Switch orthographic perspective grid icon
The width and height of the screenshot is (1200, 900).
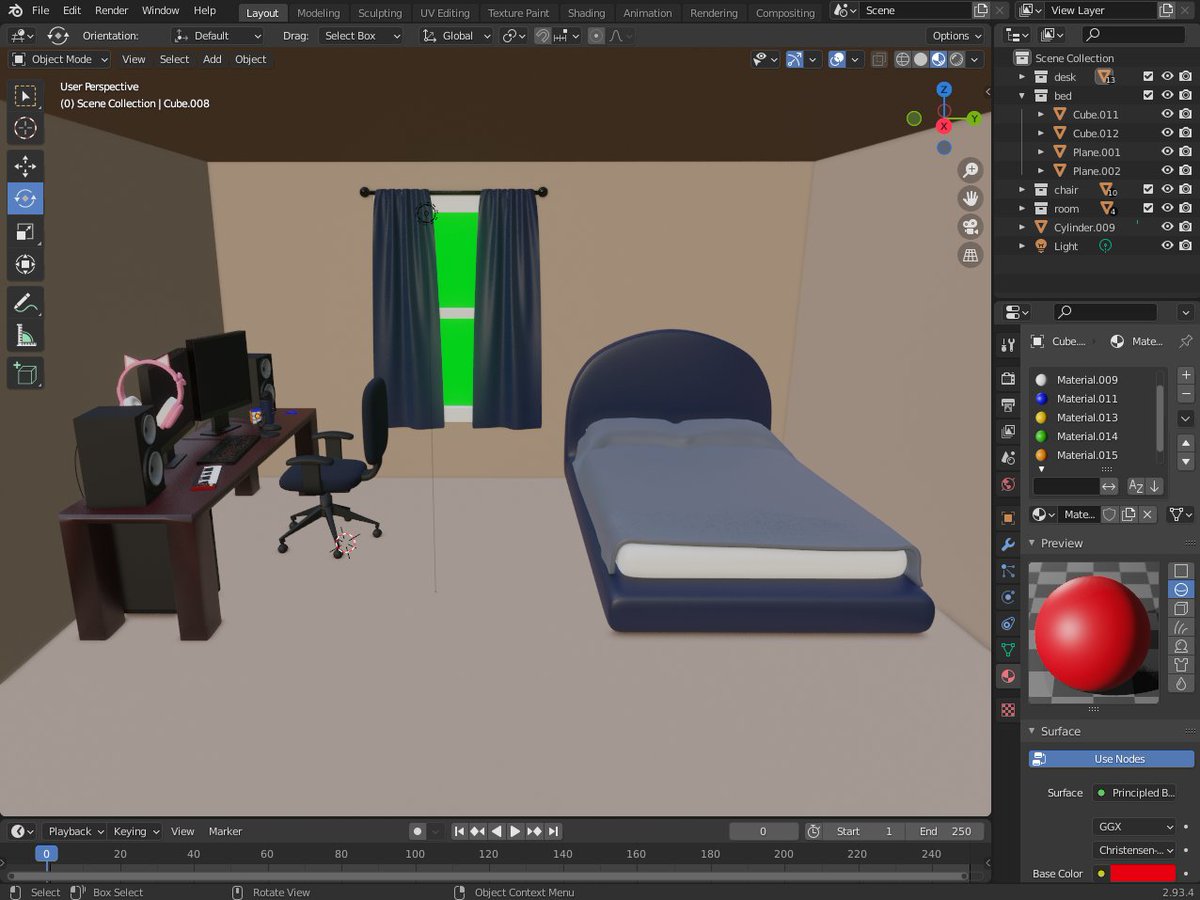coord(969,255)
